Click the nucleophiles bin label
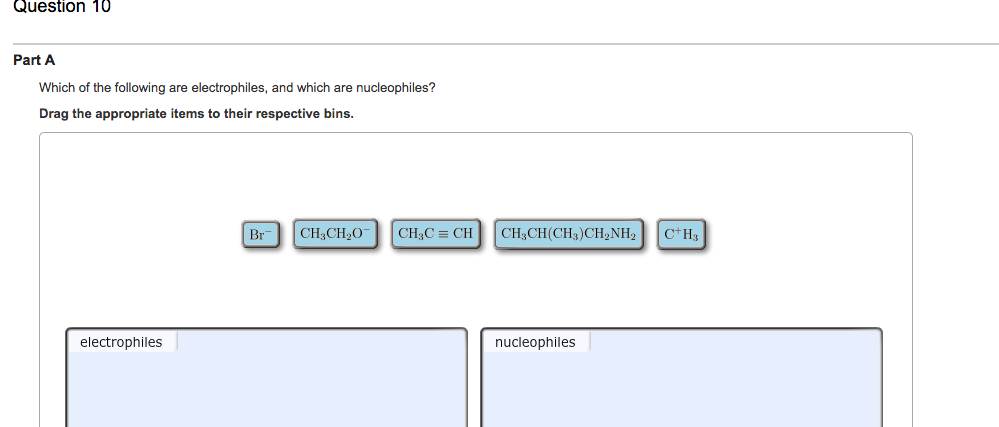This screenshot has width=999, height=427. coord(535,342)
